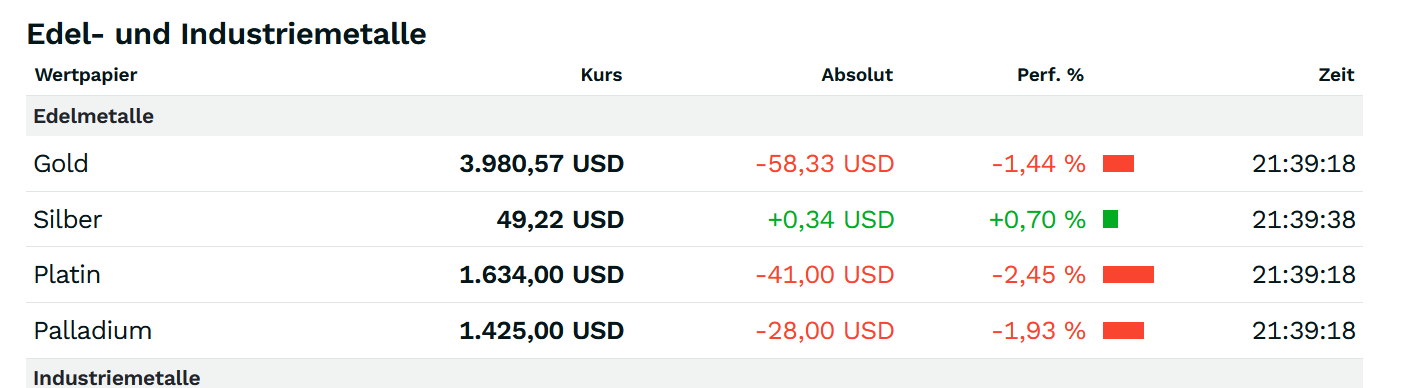Click the red performance bar for Palladium
Screen dimensions: 1409x388
point(1123,330)
